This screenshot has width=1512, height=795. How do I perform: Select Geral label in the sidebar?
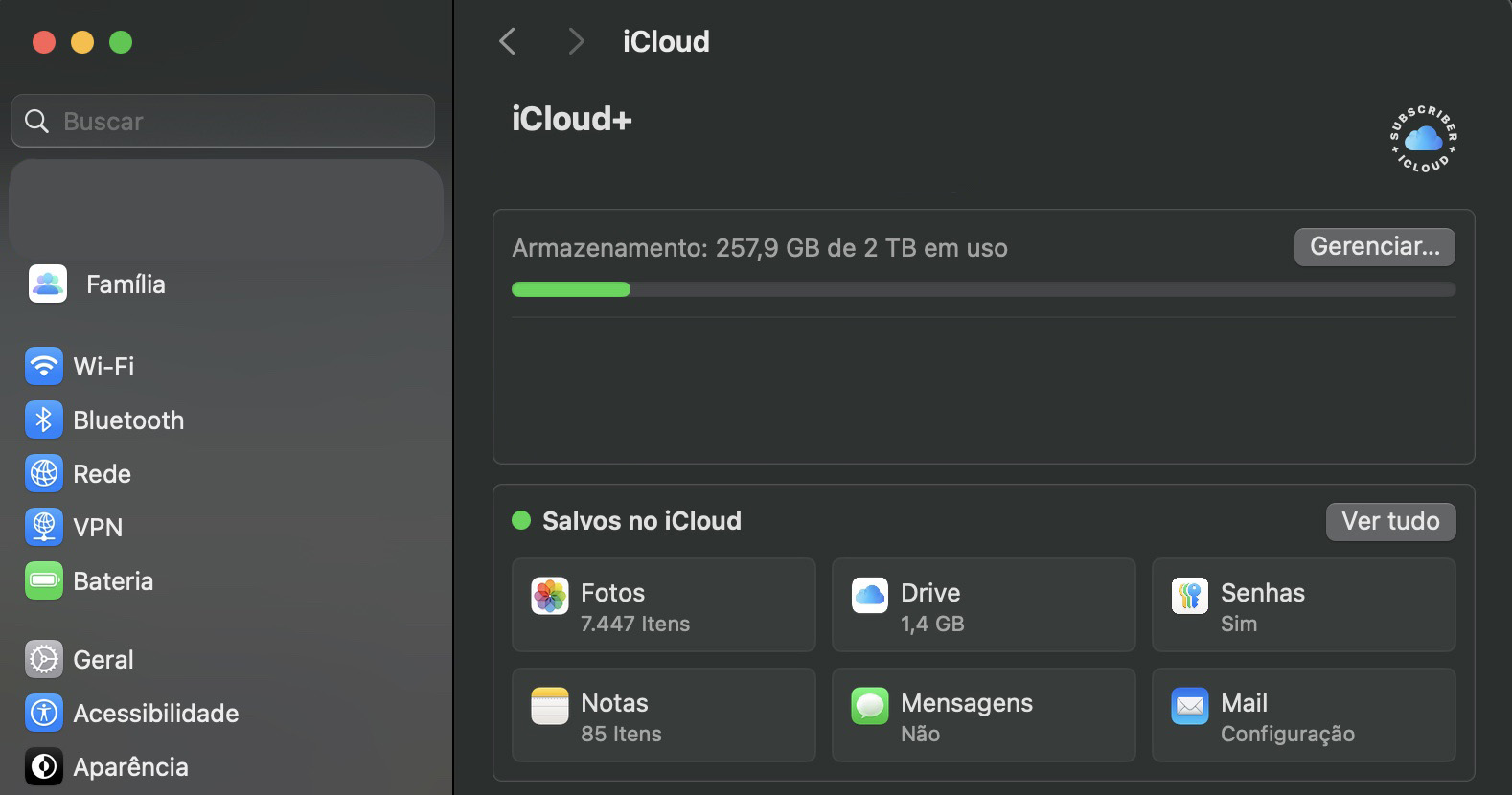103,660
